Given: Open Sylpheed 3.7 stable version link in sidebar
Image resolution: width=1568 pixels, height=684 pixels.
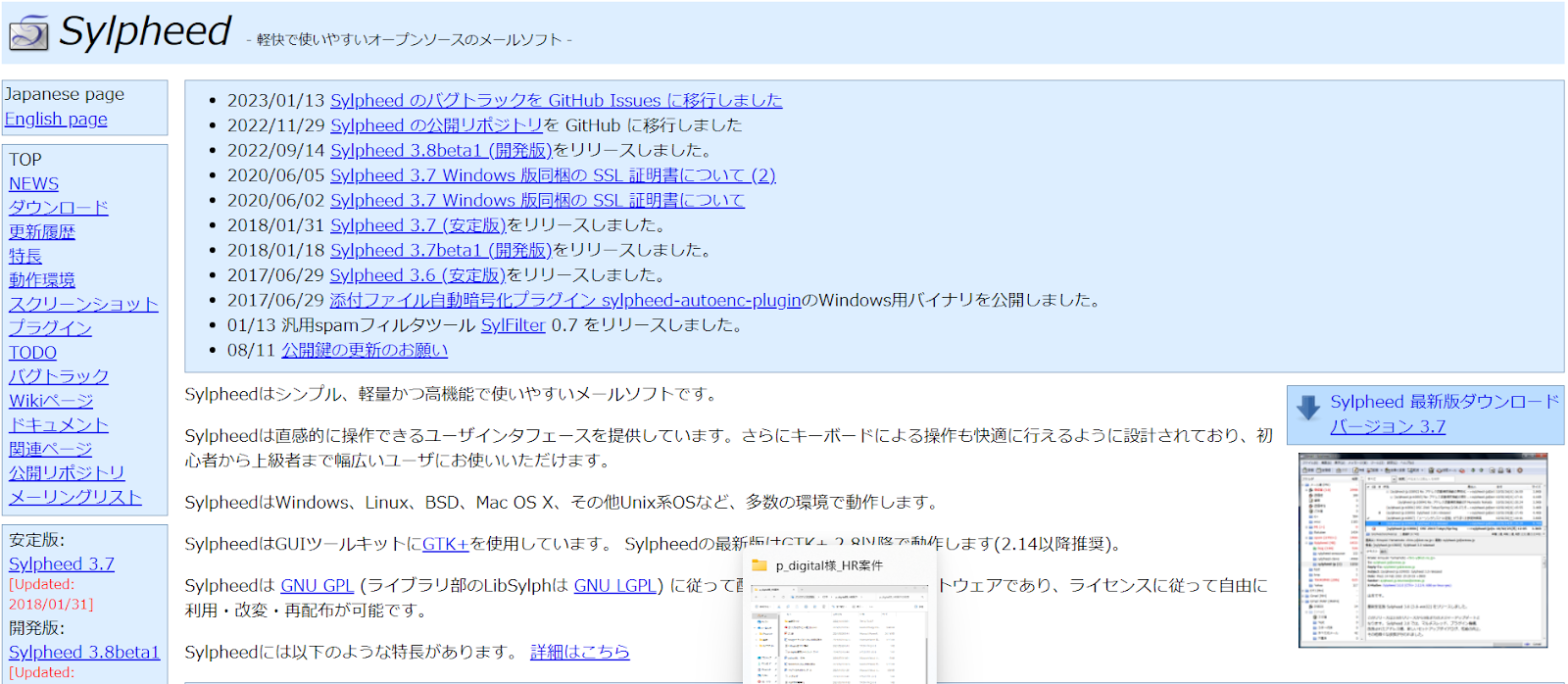Looking at the screenshot, I should pos(62,563).
